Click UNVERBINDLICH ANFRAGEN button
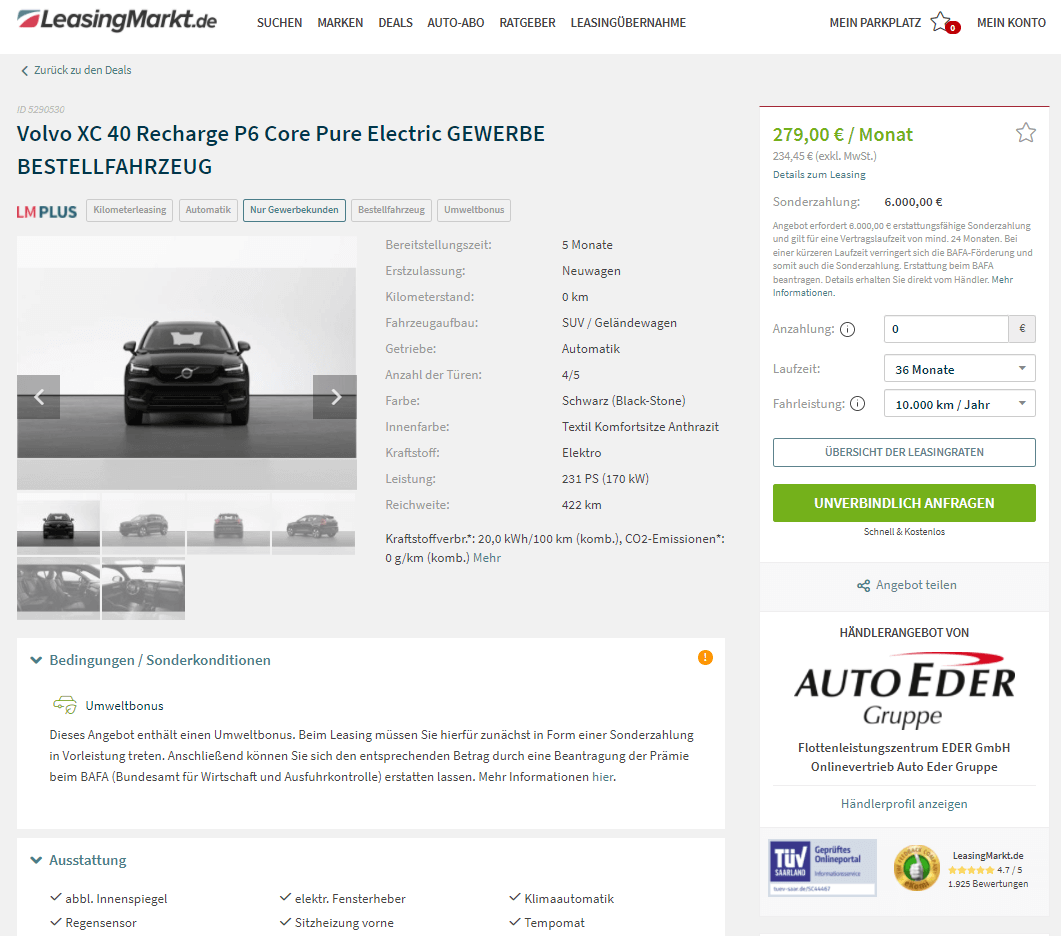Image resolution: width=1061 pixels, height=936 pixels. tap(904, 503)
